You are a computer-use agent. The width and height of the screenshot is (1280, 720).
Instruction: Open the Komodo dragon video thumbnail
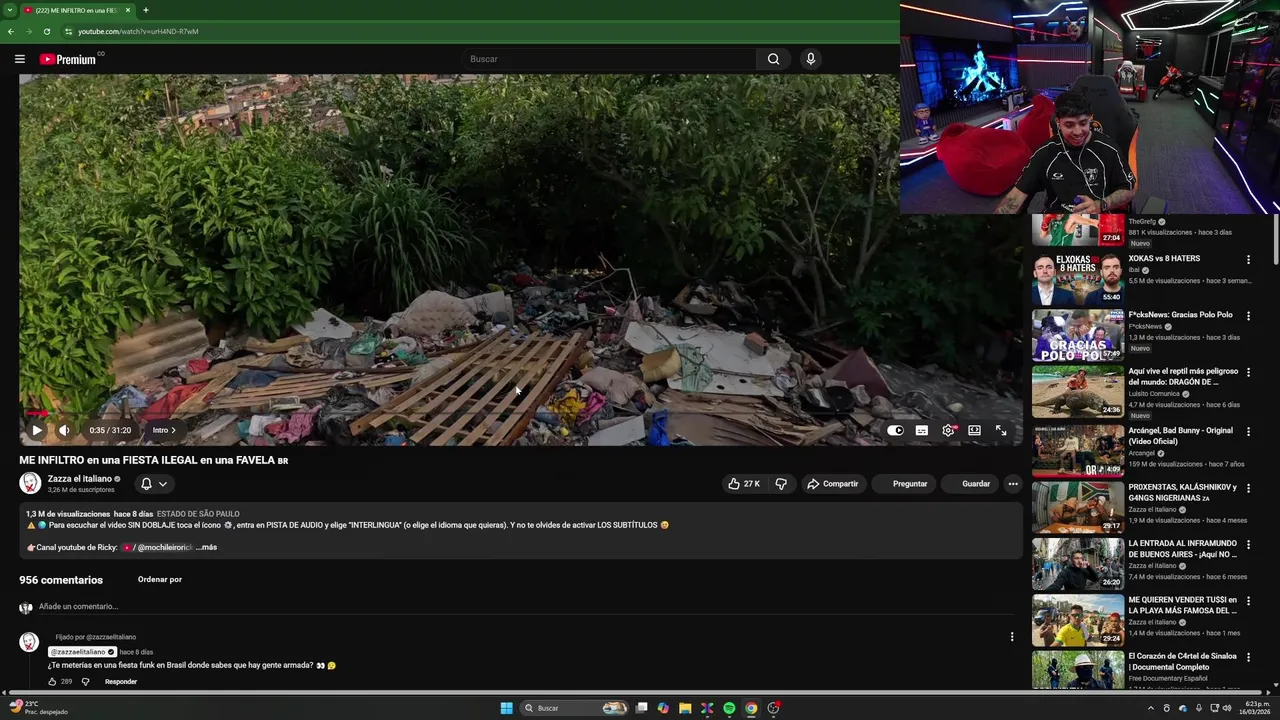[x=1078, y=392]
